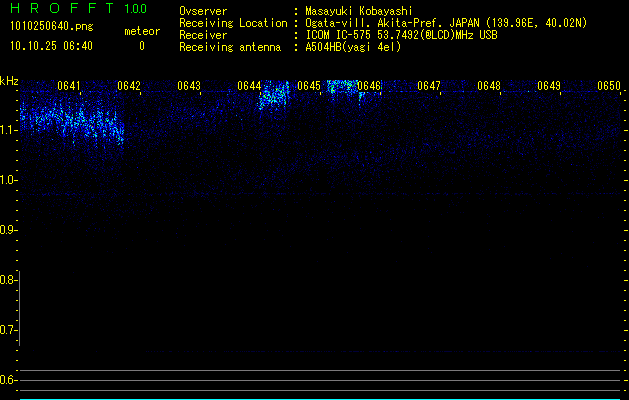Click the echo cluster between 0644 and 0645

tap(274, 95)
